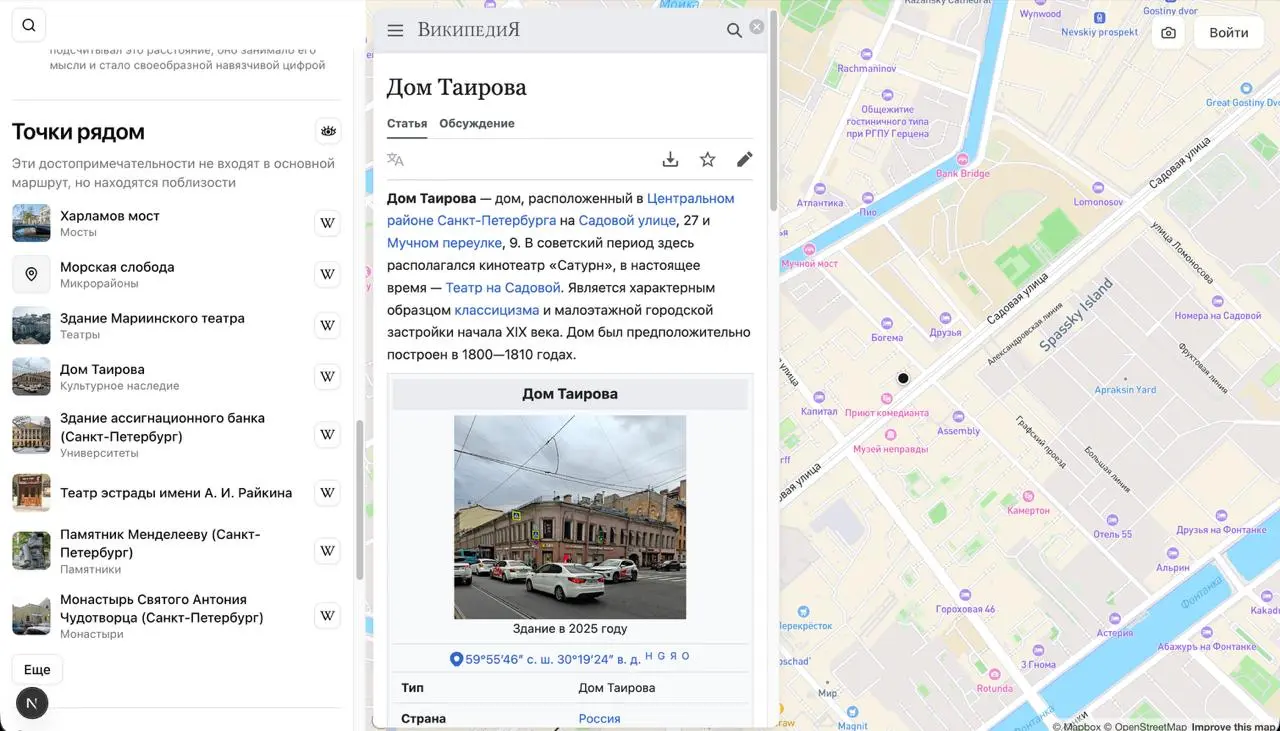
Task: Toggle visibility of nearby points with eye icon
Action: coord(328,131)
